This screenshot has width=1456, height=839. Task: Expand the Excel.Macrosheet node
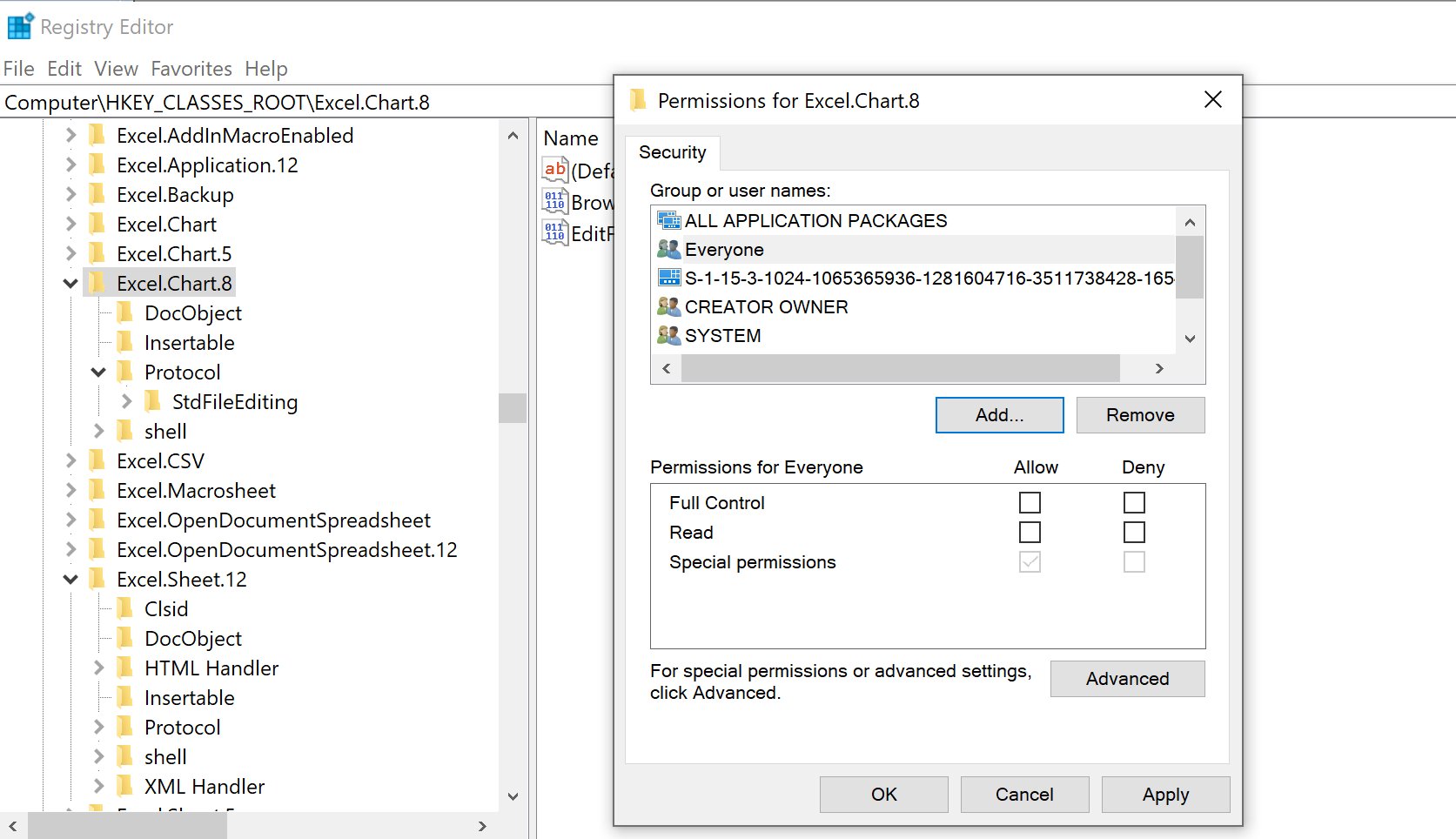(71, 490)
